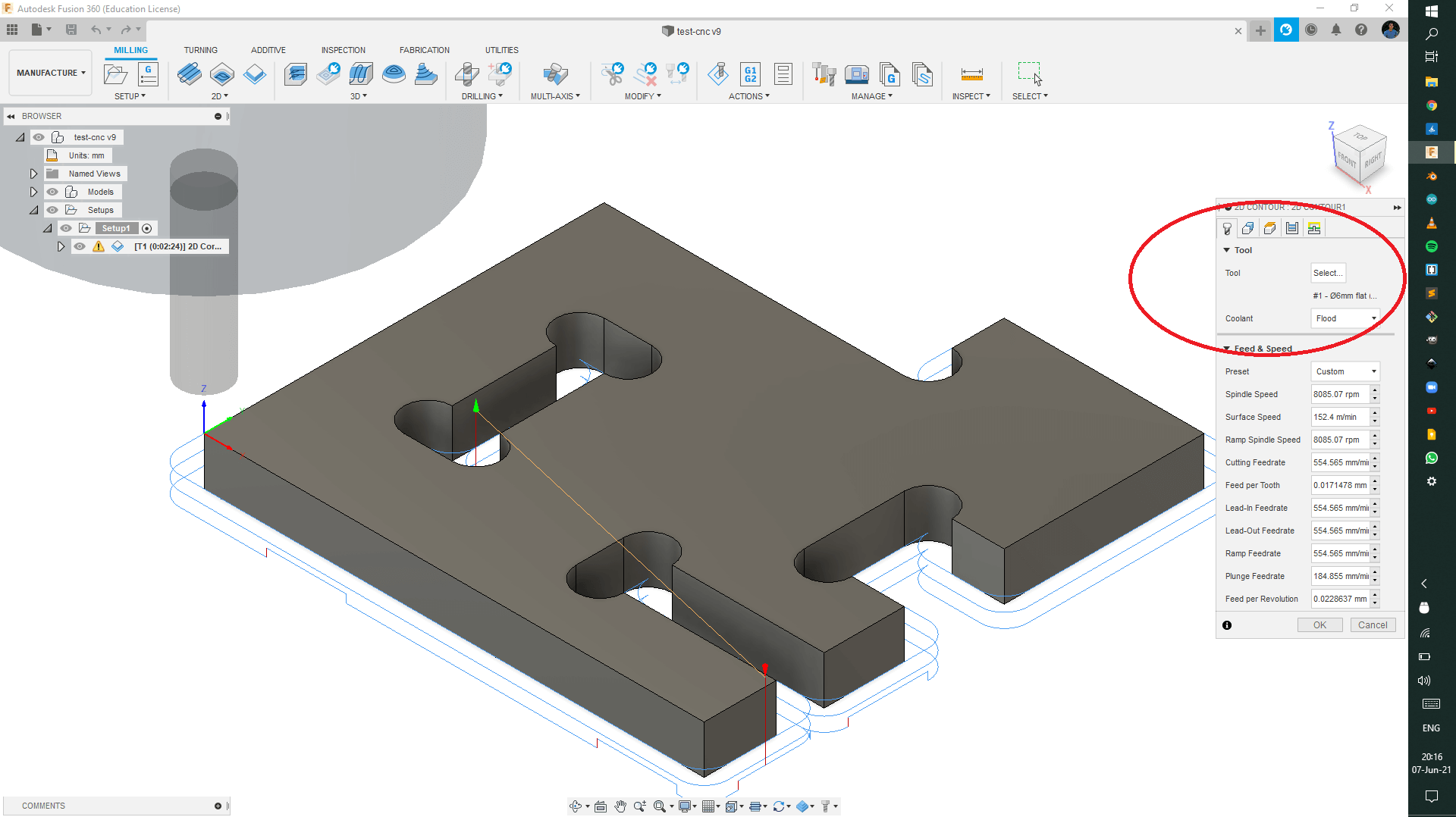This screenshot has width=1456, height=817.
Task: Select the 2D Adaptive Clearing icon
Action: tap(189, 74)
